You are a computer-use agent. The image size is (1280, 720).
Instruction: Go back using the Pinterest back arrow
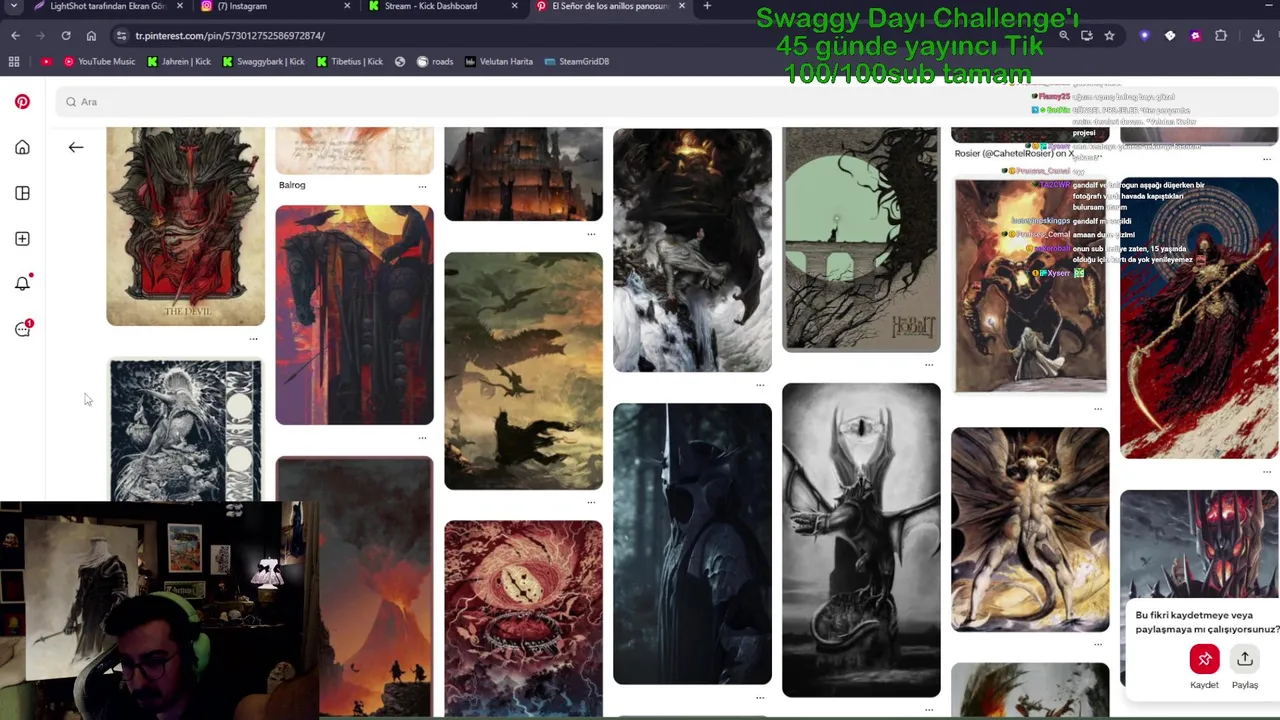[x=76, y=147]
